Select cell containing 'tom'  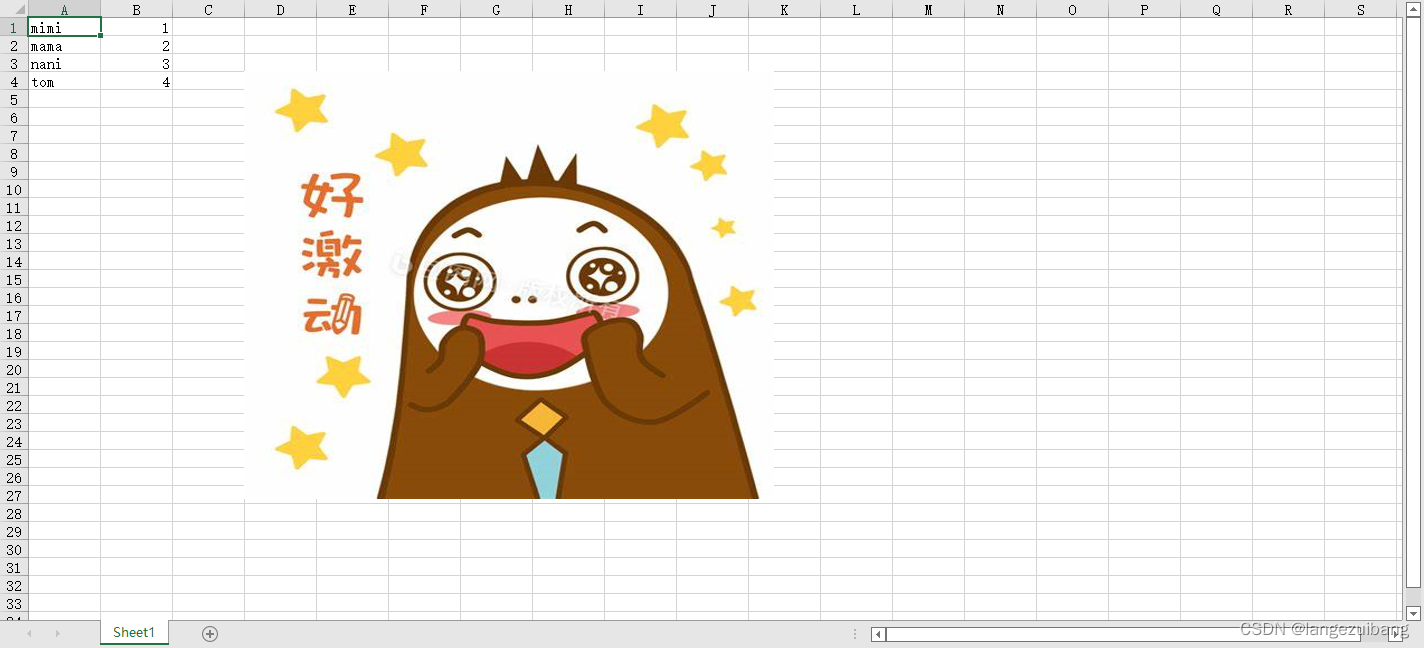tap(64, 82)
